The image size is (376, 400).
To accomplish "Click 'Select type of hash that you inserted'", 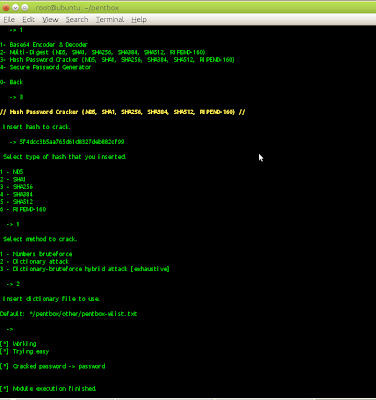I will click(64, 157).
